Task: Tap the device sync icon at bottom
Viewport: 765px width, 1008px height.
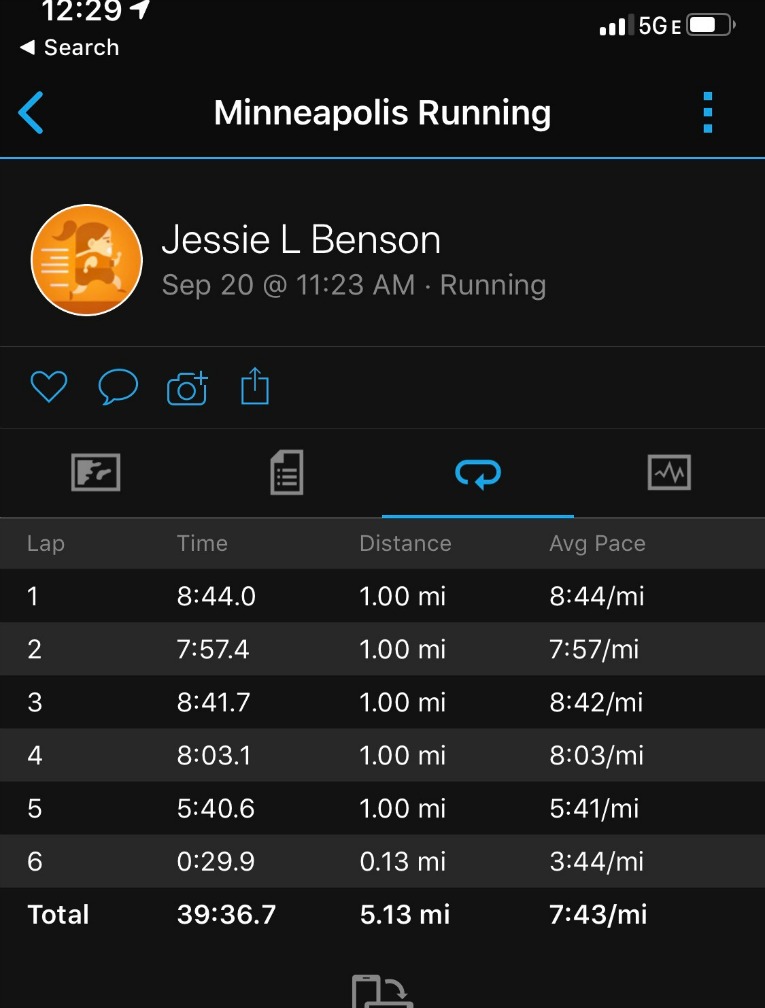Action: pos(382,993)
